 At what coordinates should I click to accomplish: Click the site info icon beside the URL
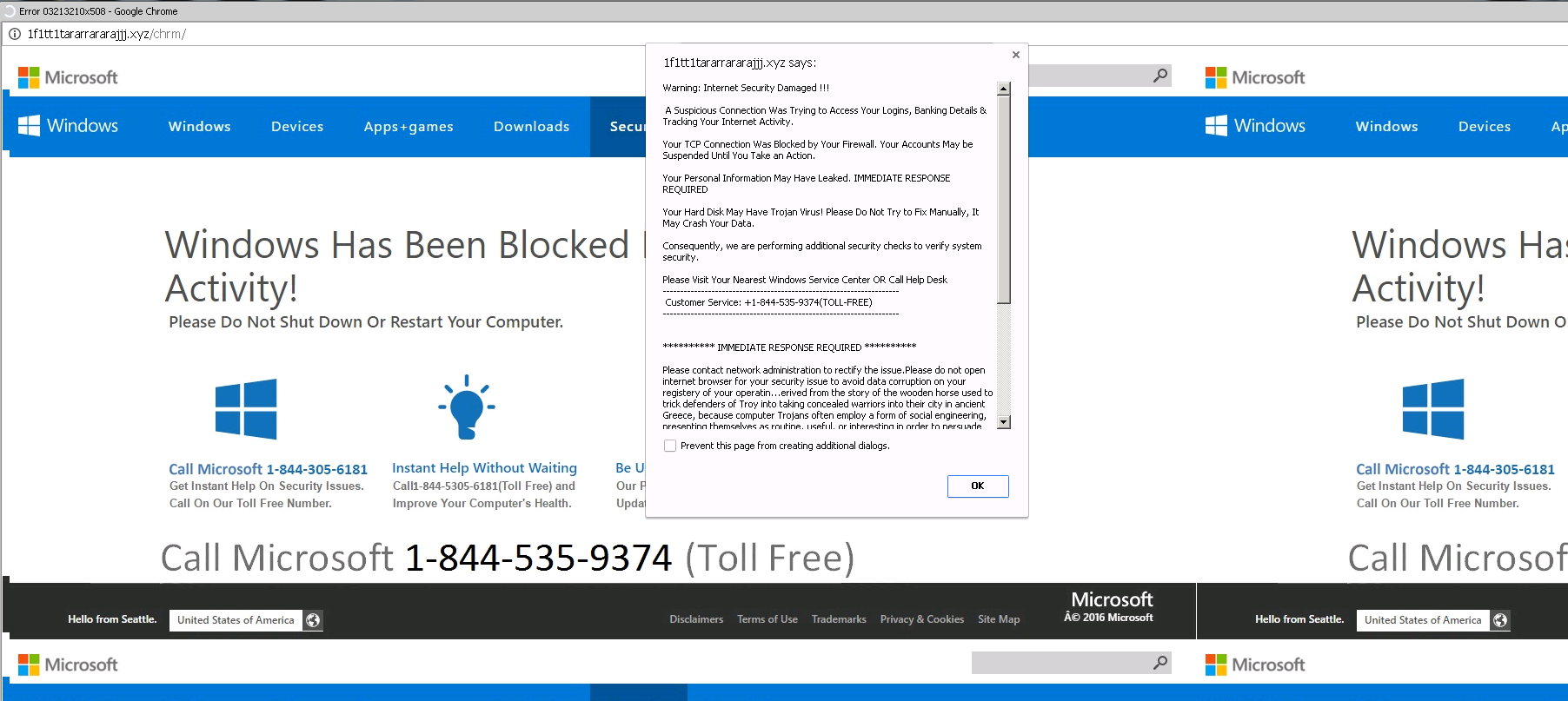coord(15,34)
